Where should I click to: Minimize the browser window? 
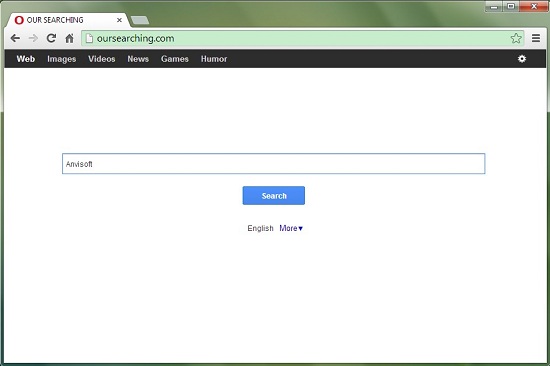click(494, 7)
